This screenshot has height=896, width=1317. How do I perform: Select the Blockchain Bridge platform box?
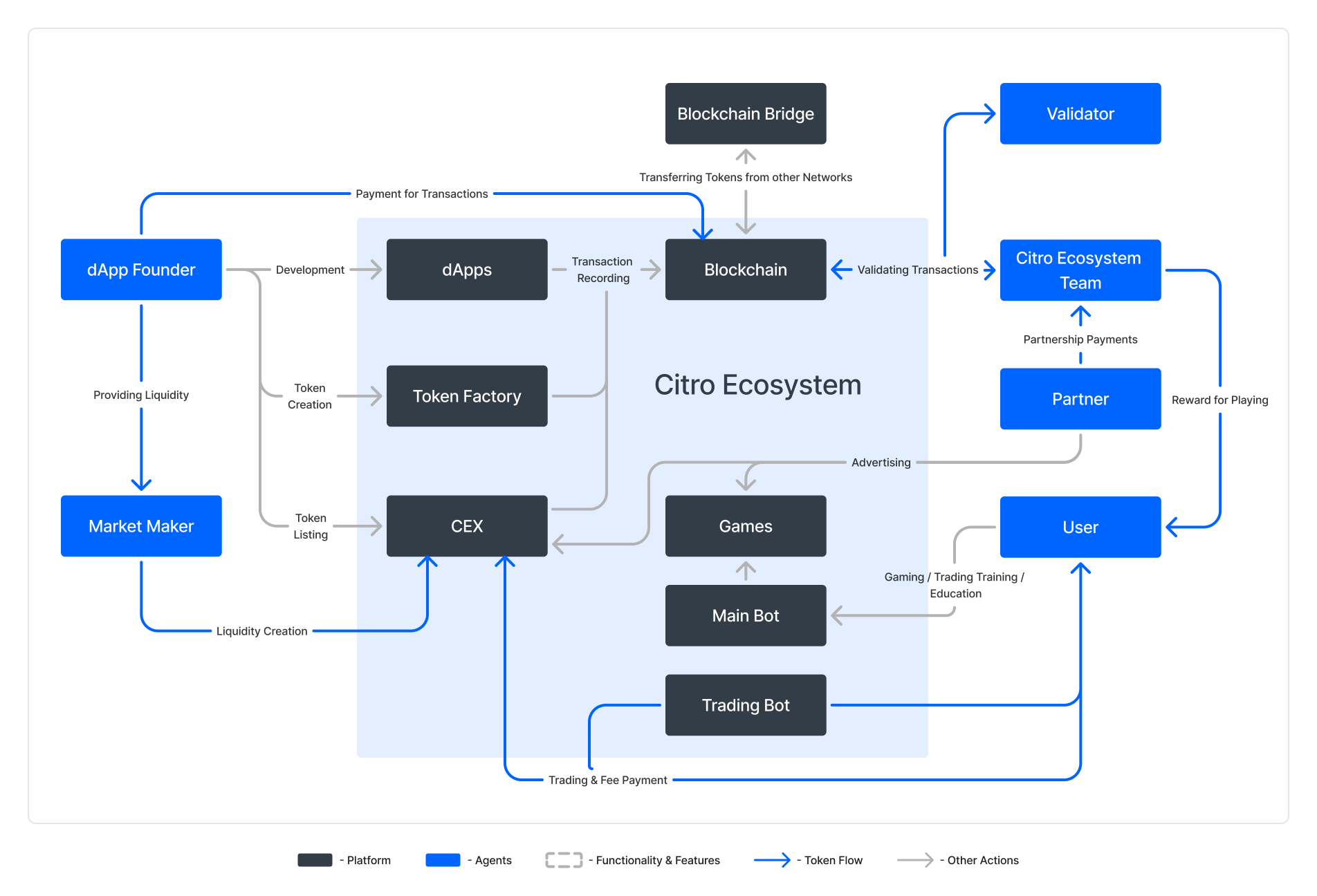pyautogui.click(x=745, y=114)
